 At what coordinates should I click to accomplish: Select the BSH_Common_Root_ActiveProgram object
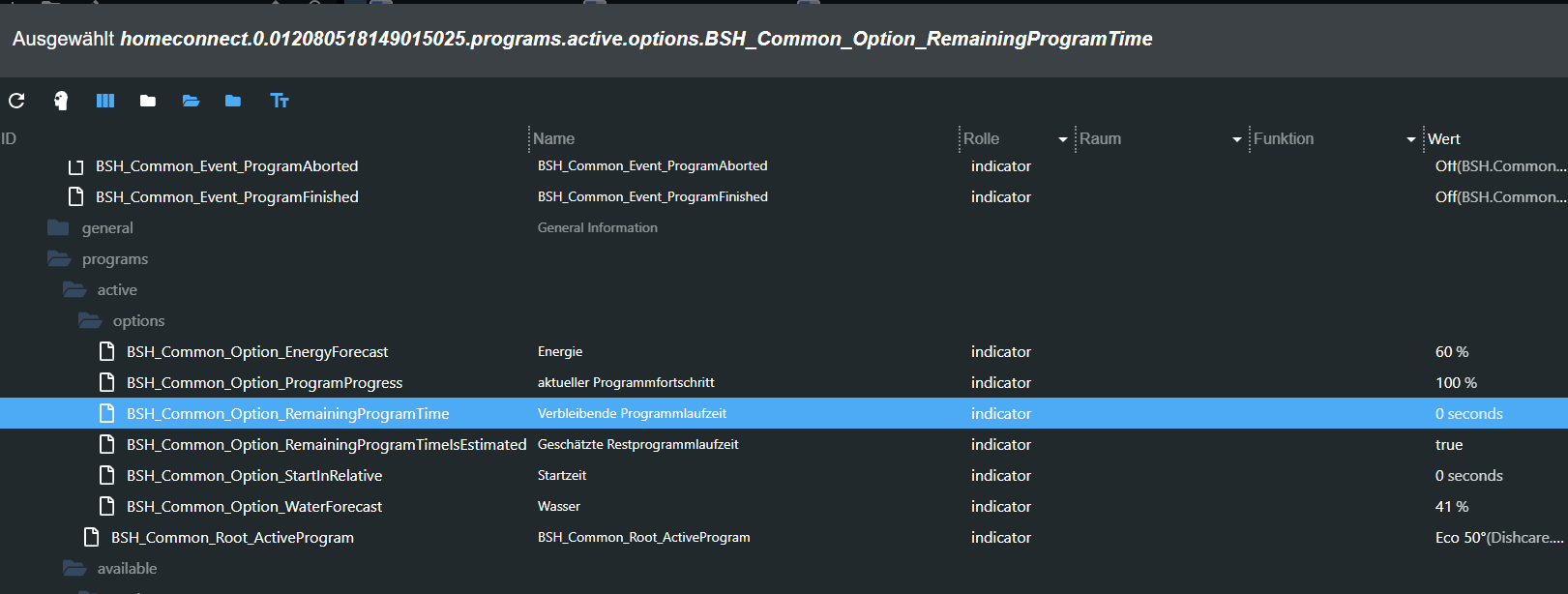(232, 538)
